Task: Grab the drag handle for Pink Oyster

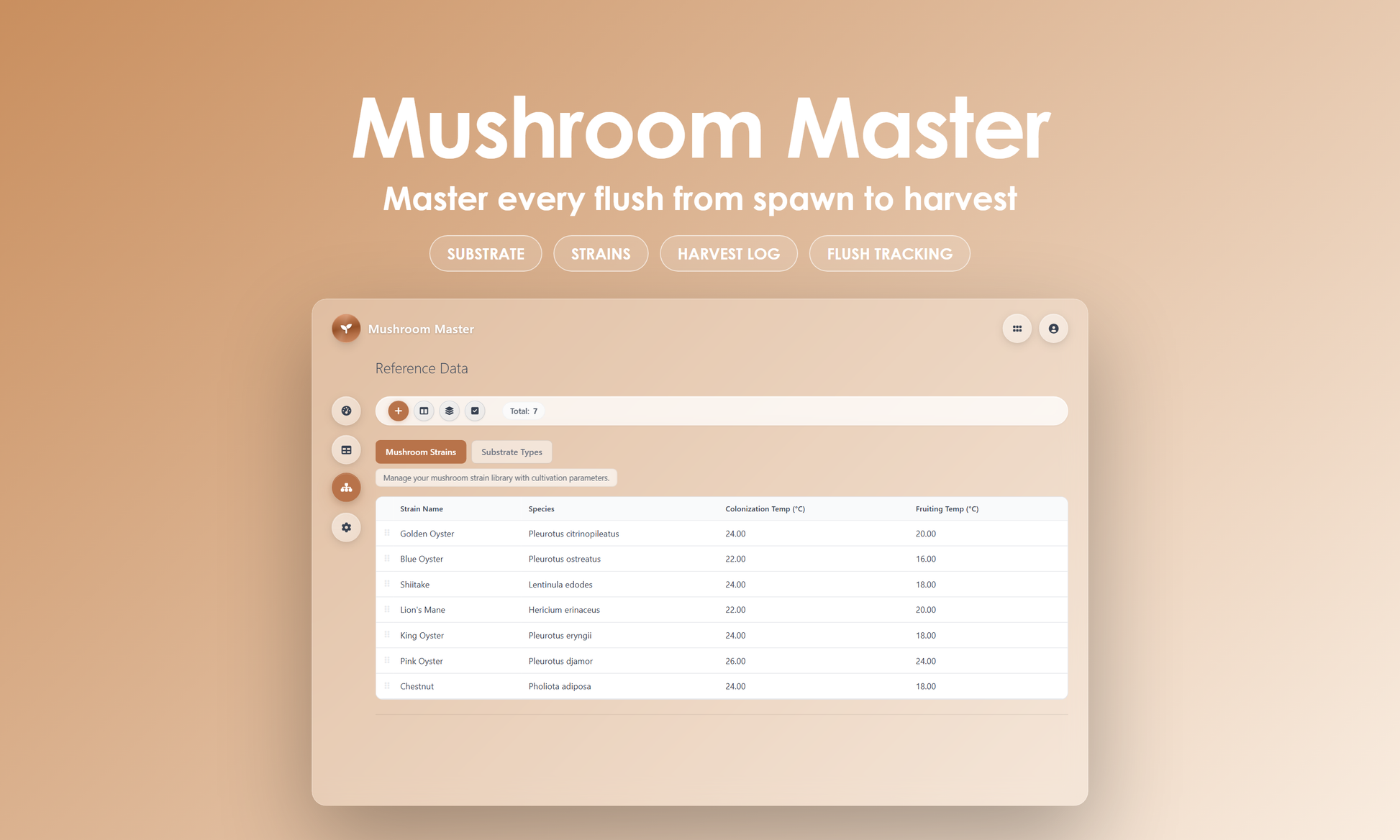Action: pyautogui.click(x=387, y=660)
